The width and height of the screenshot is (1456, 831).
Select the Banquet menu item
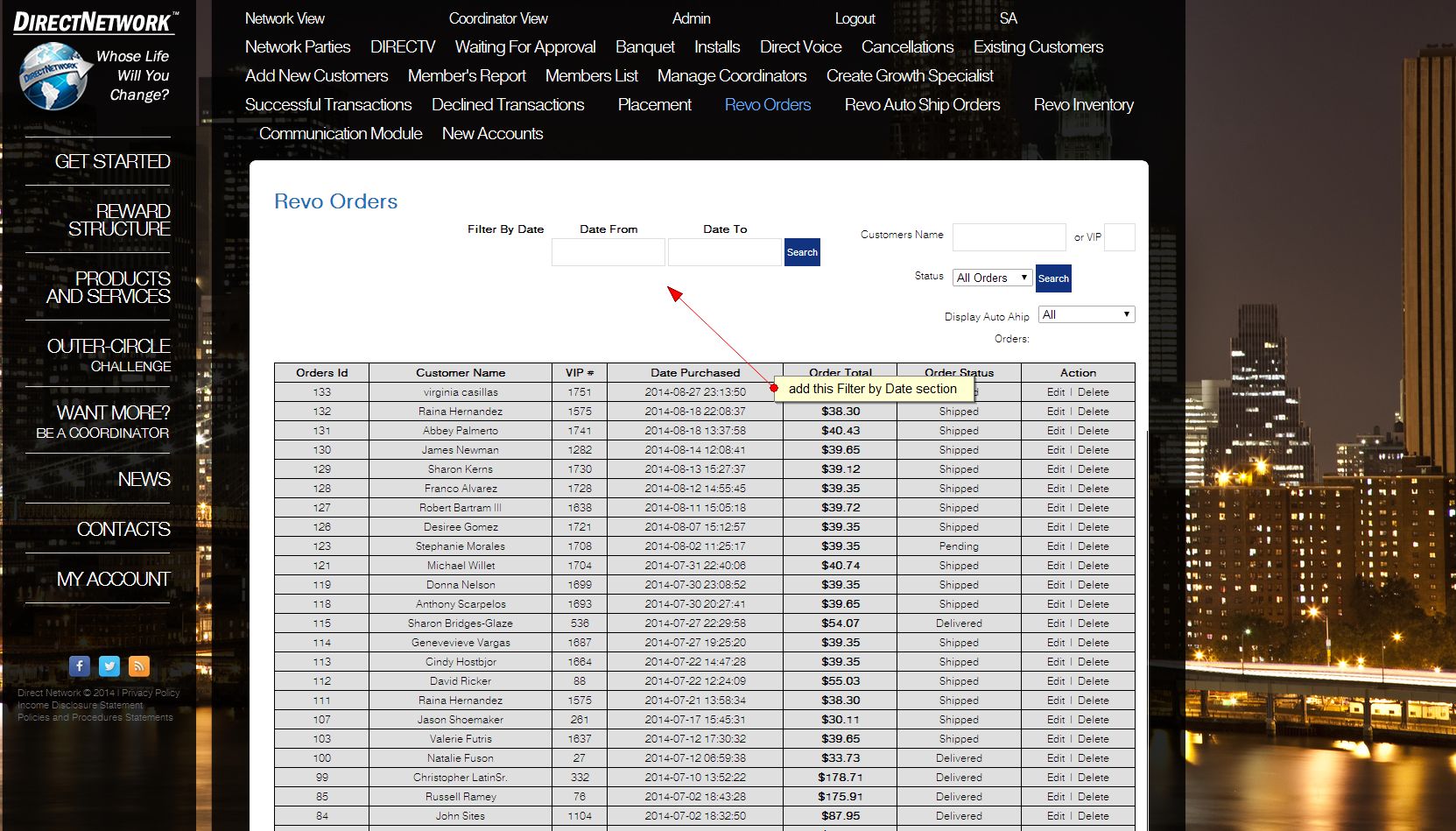coord(645,47)
